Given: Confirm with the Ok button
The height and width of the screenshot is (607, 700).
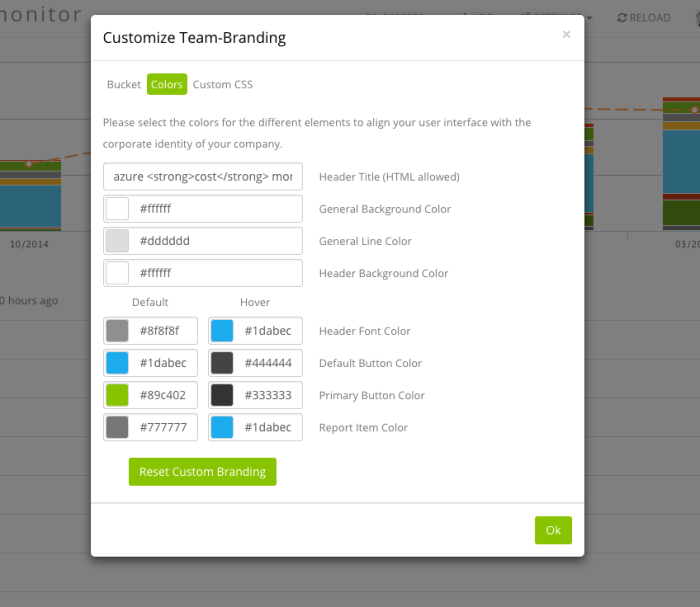Looking at the screenshot, I should (553, 530).
